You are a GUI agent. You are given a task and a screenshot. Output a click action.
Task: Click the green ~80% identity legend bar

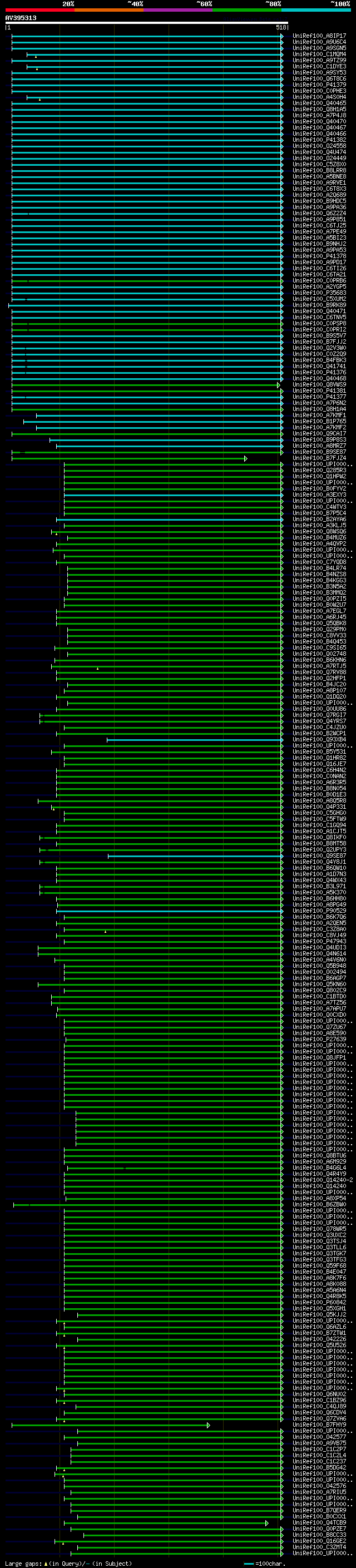click(x=246, y=10)
